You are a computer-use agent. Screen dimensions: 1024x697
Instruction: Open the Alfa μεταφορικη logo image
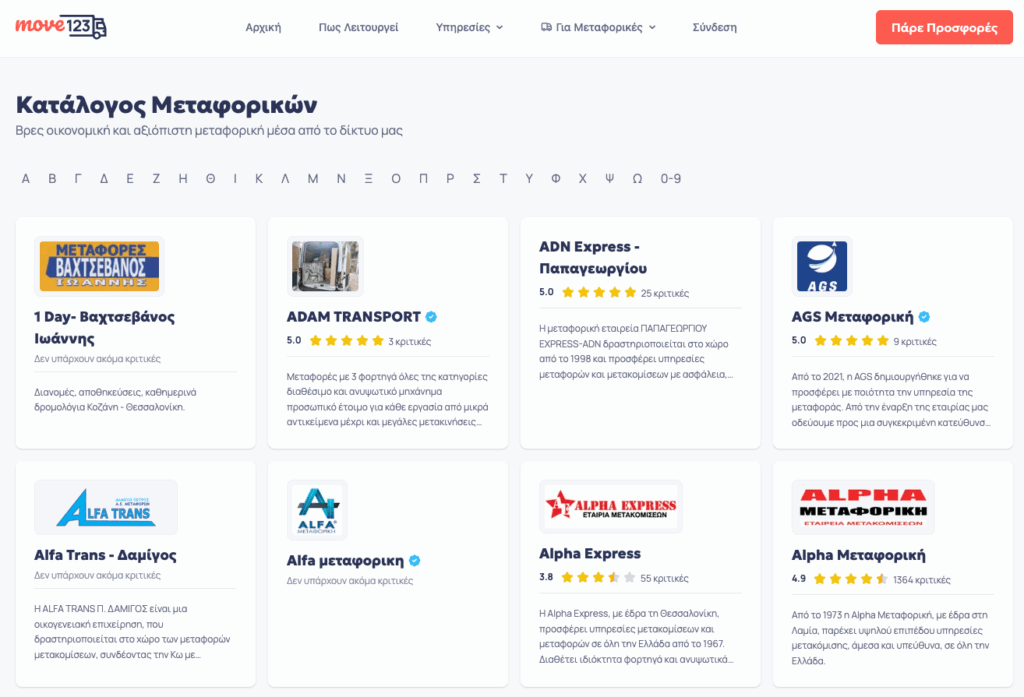317,510
